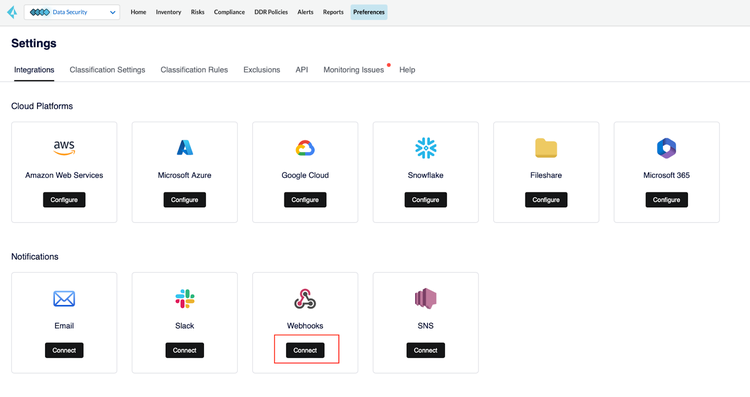Open Compliance in top navigation
This screenshot has height=397, width=750.
click(229, 12)
